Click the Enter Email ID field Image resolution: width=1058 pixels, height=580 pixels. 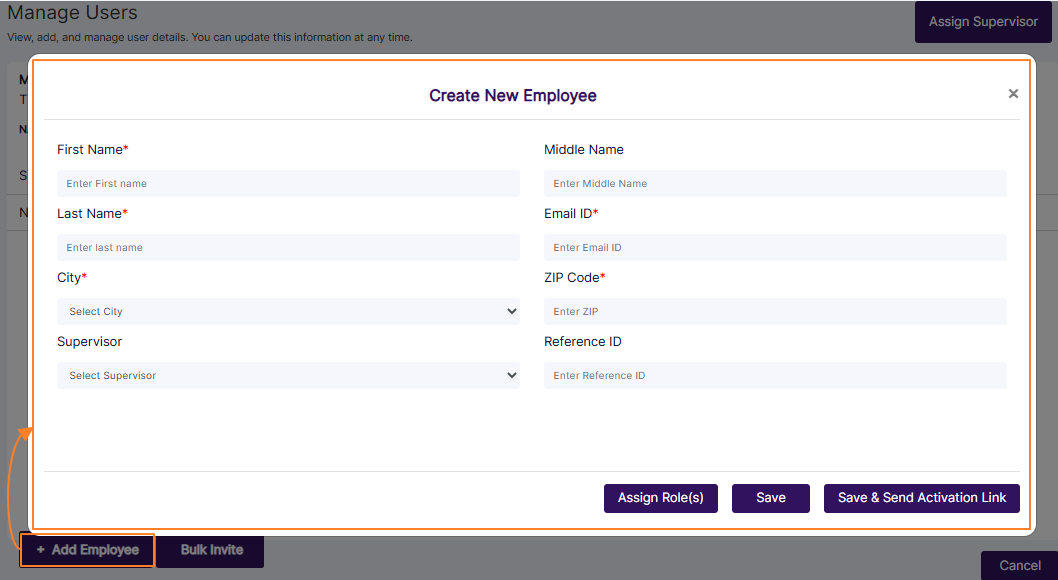pyautogui.click(x=775, y=247)
